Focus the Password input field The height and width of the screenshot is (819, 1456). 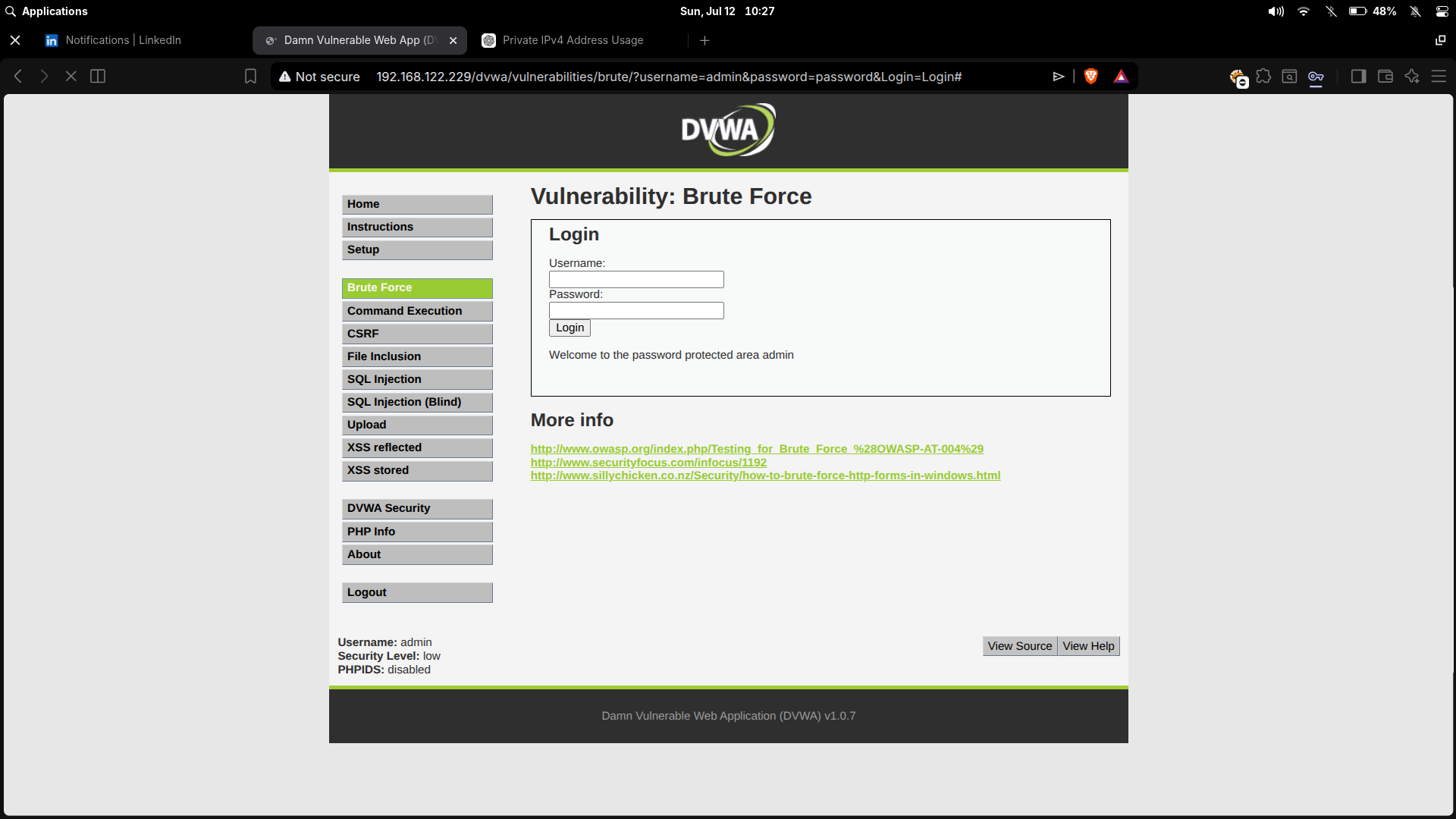pos(636,311)
